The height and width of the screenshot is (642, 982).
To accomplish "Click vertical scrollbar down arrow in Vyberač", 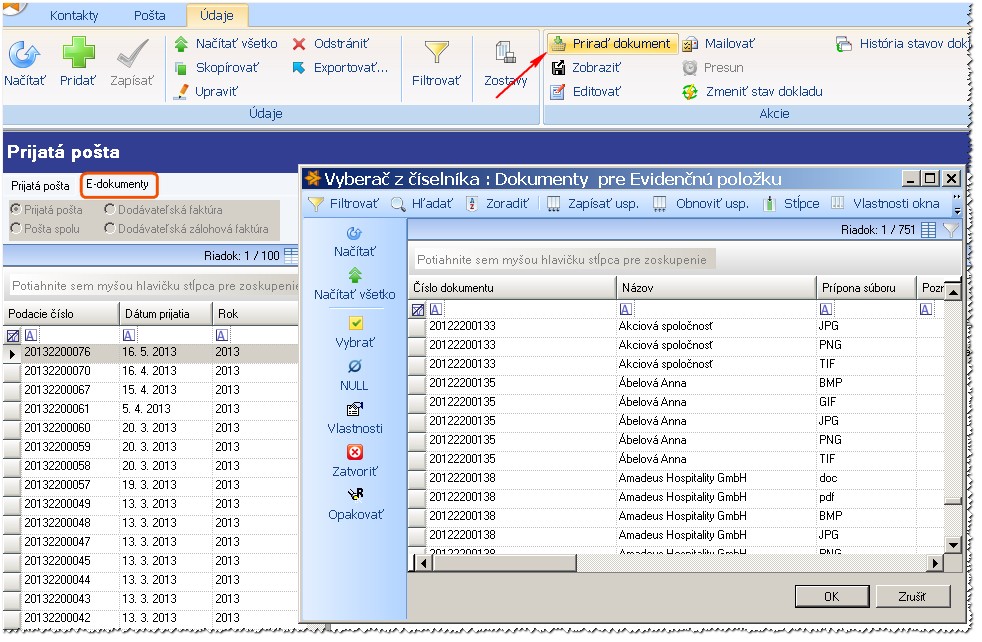I will [x=953, y=545].
